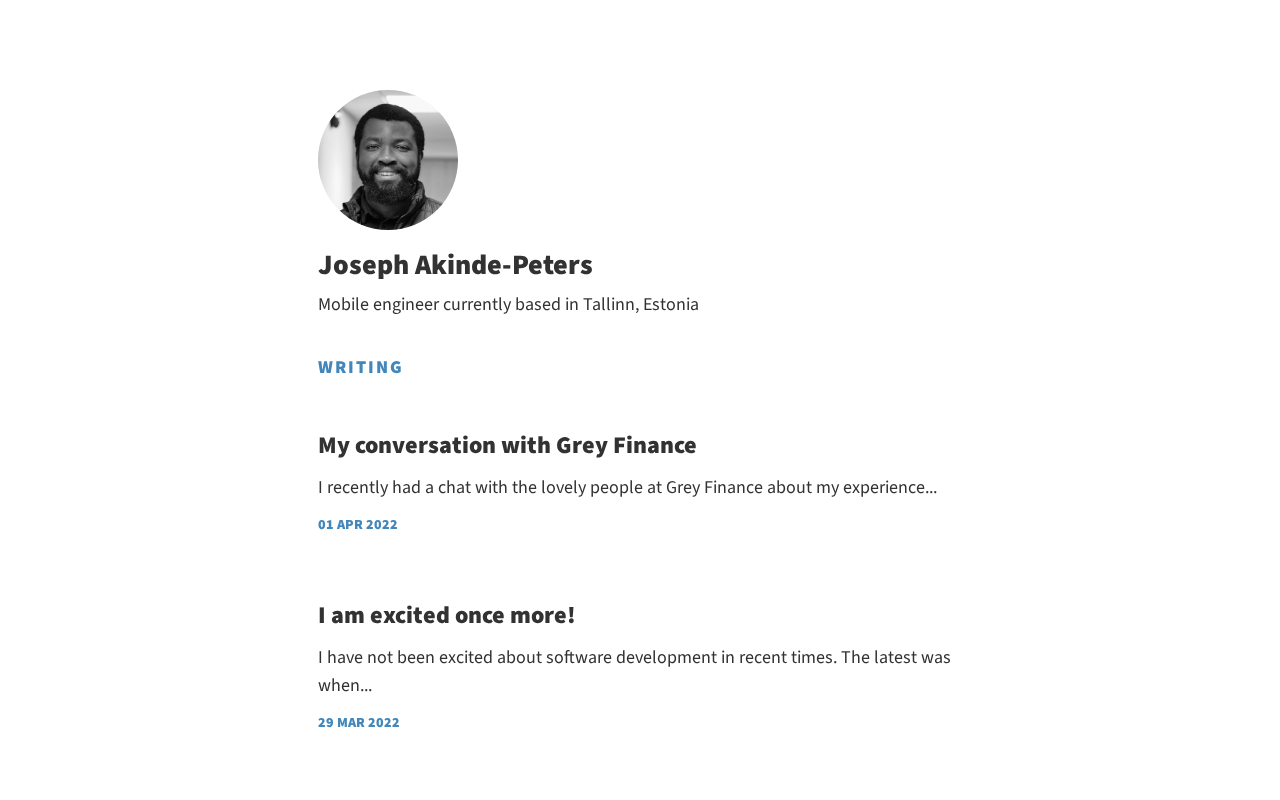Viewport: 1280px width, 800px height.
Task: Click the 29 MAR 2022 date
Action: 358,722
